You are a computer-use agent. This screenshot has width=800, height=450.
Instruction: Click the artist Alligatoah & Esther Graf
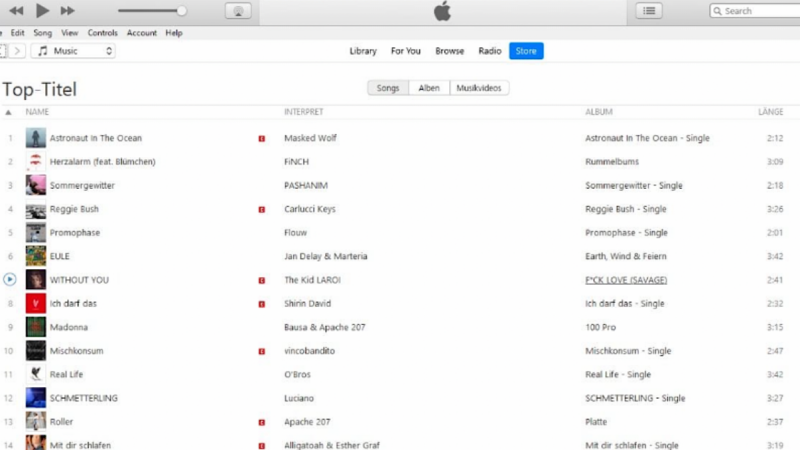pyautogui.click(x=332, y=445)
